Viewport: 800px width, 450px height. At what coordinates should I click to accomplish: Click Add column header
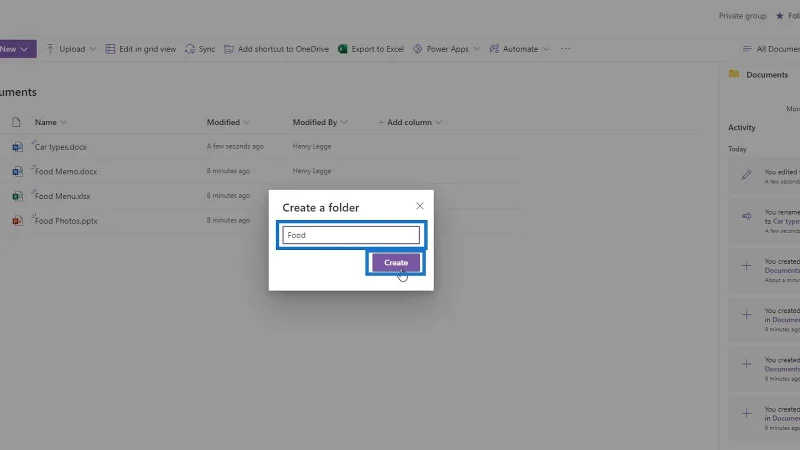(x=410, y=122)
